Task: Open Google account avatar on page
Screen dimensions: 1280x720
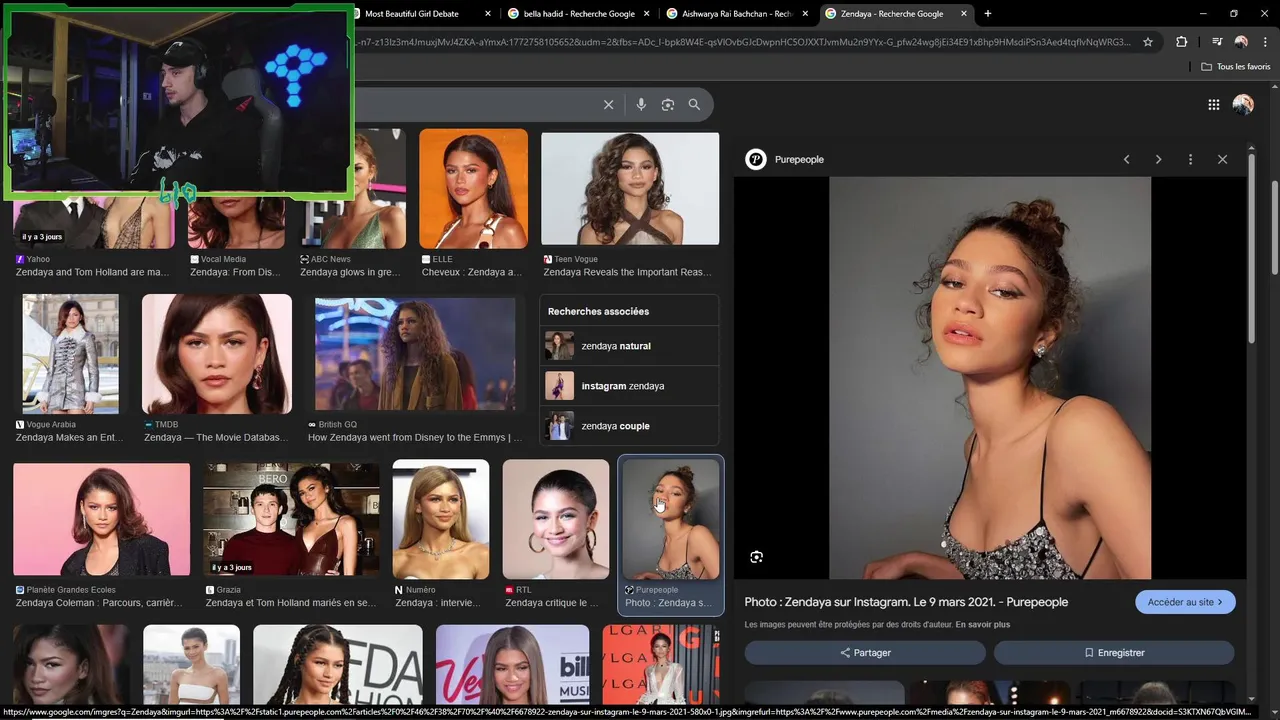Action: click(1243, 104)
